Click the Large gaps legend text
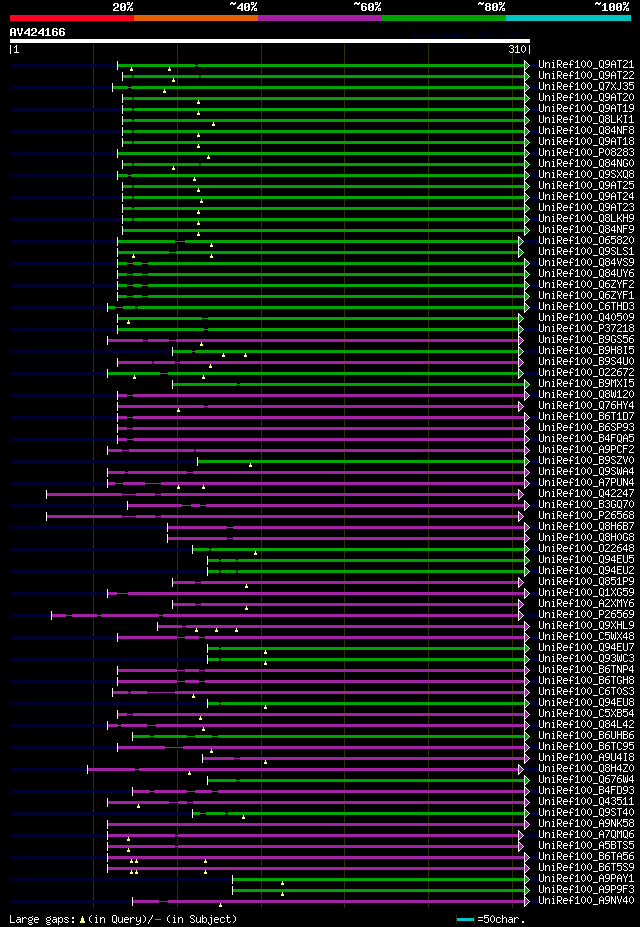Viewport: 640px width, 927px height. click(x=43, y=919)
